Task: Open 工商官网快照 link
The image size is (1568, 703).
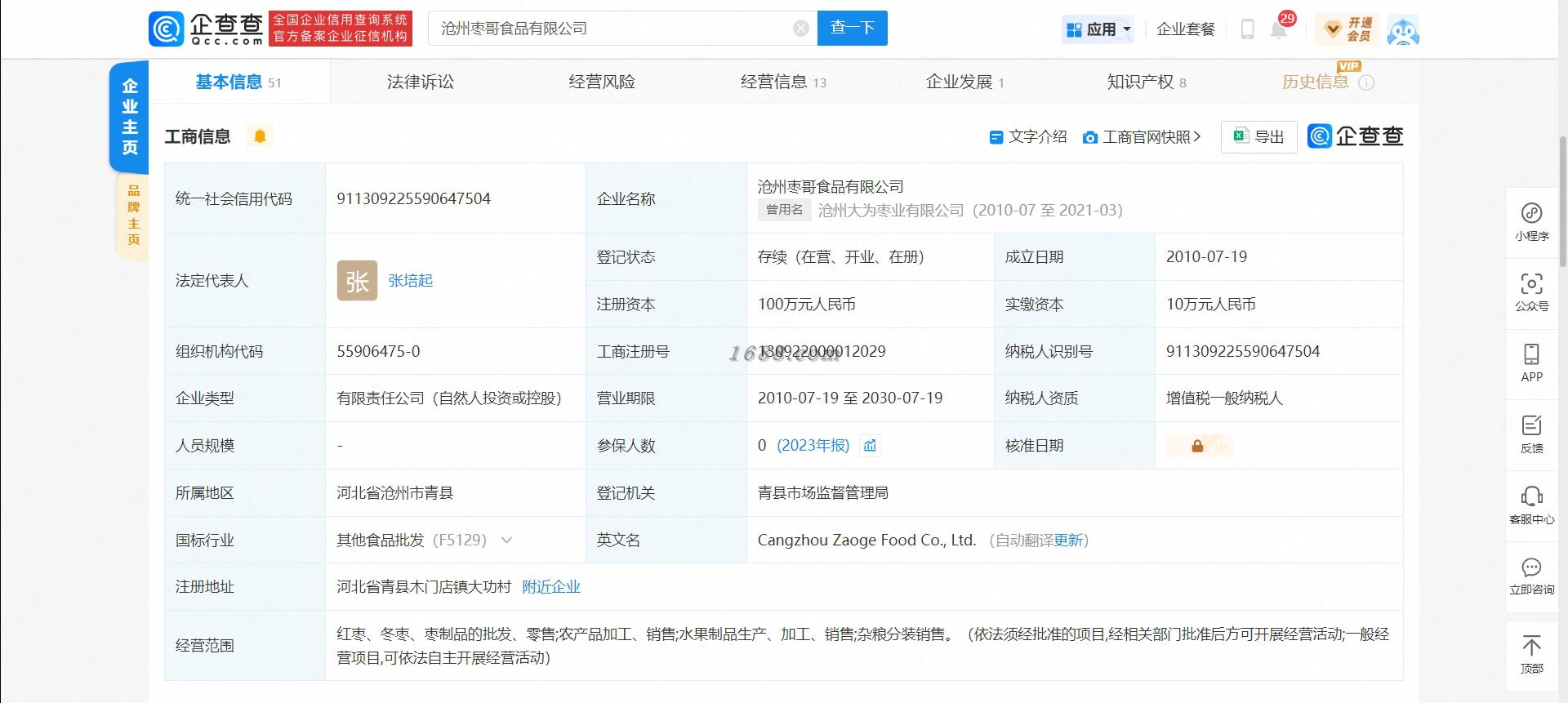Action: (1142, 137)
